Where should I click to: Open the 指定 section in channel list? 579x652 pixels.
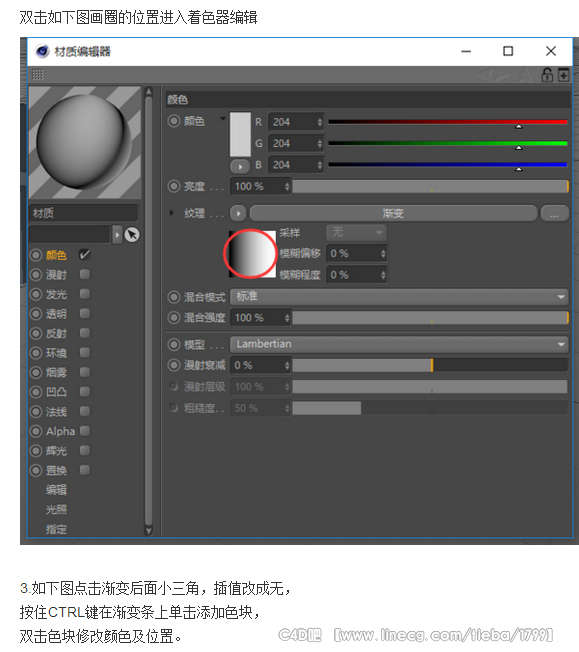coord(56,529)
